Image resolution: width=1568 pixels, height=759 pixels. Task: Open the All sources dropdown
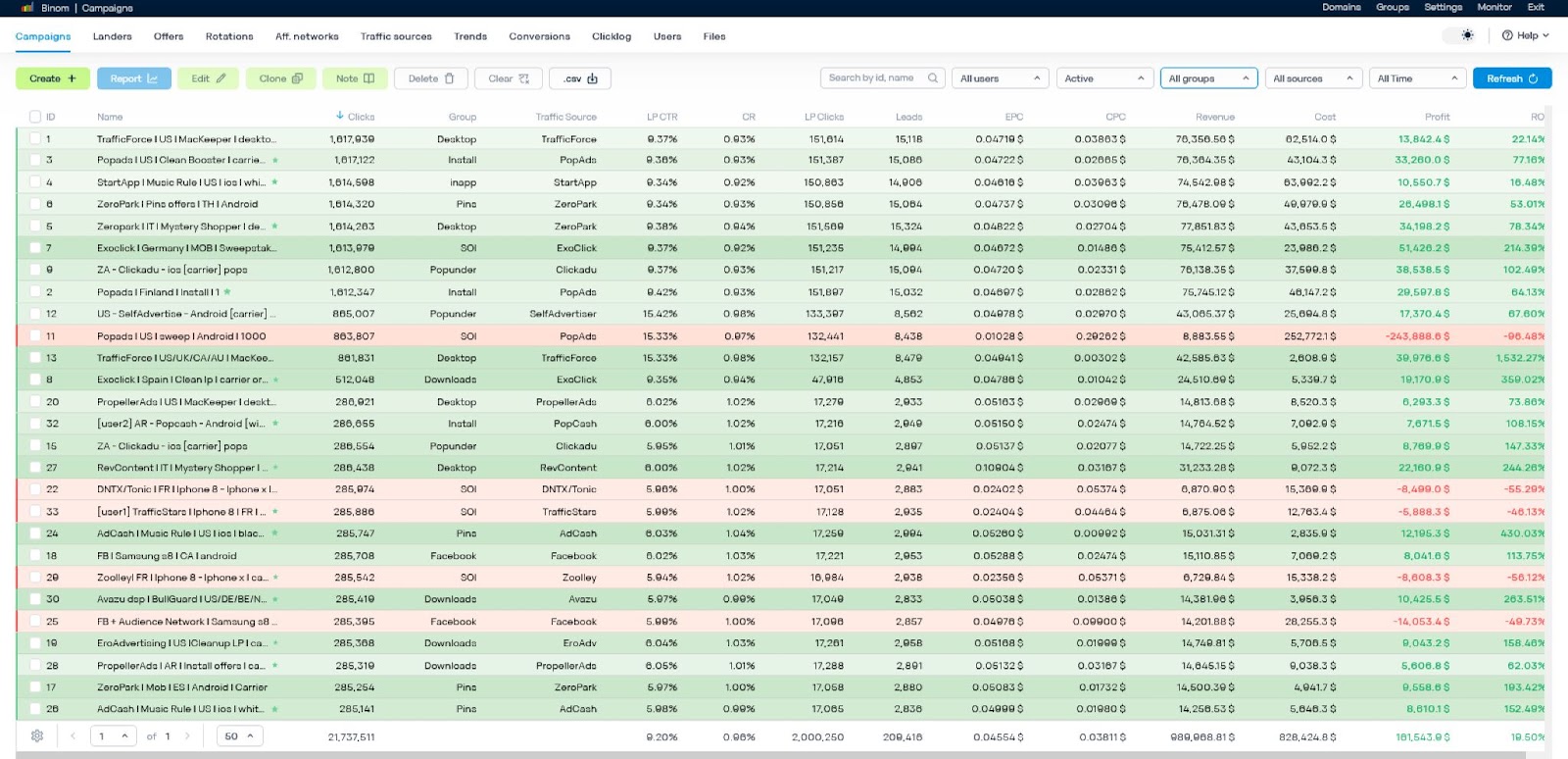1313,78
